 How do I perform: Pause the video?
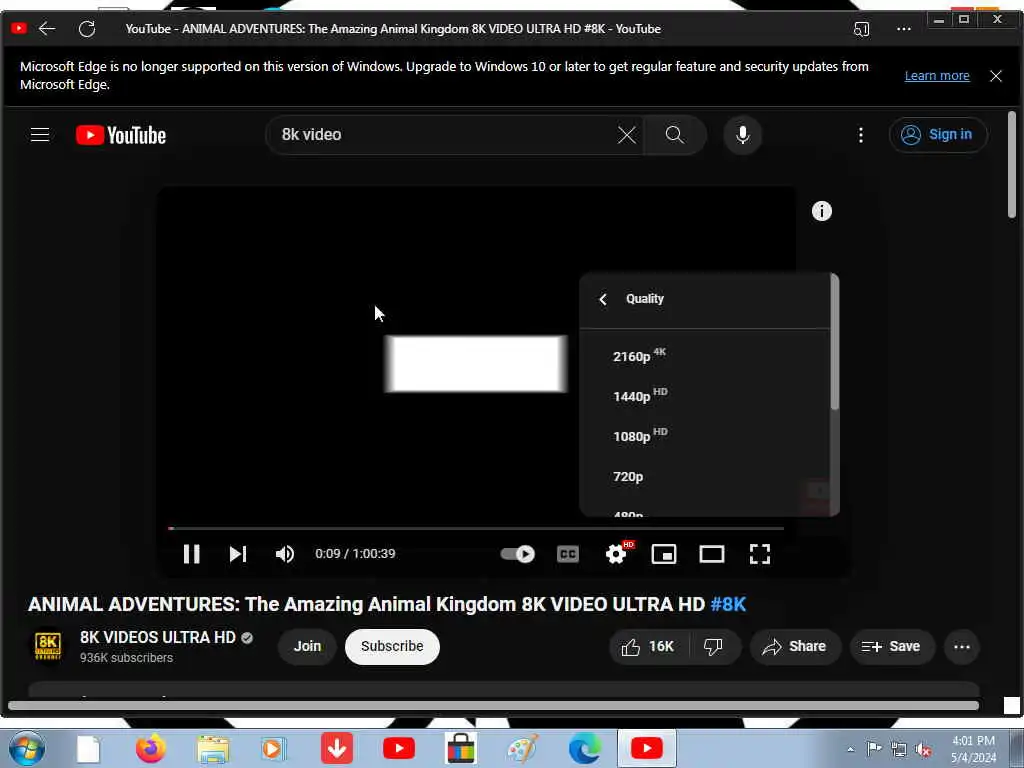point(191,554)
